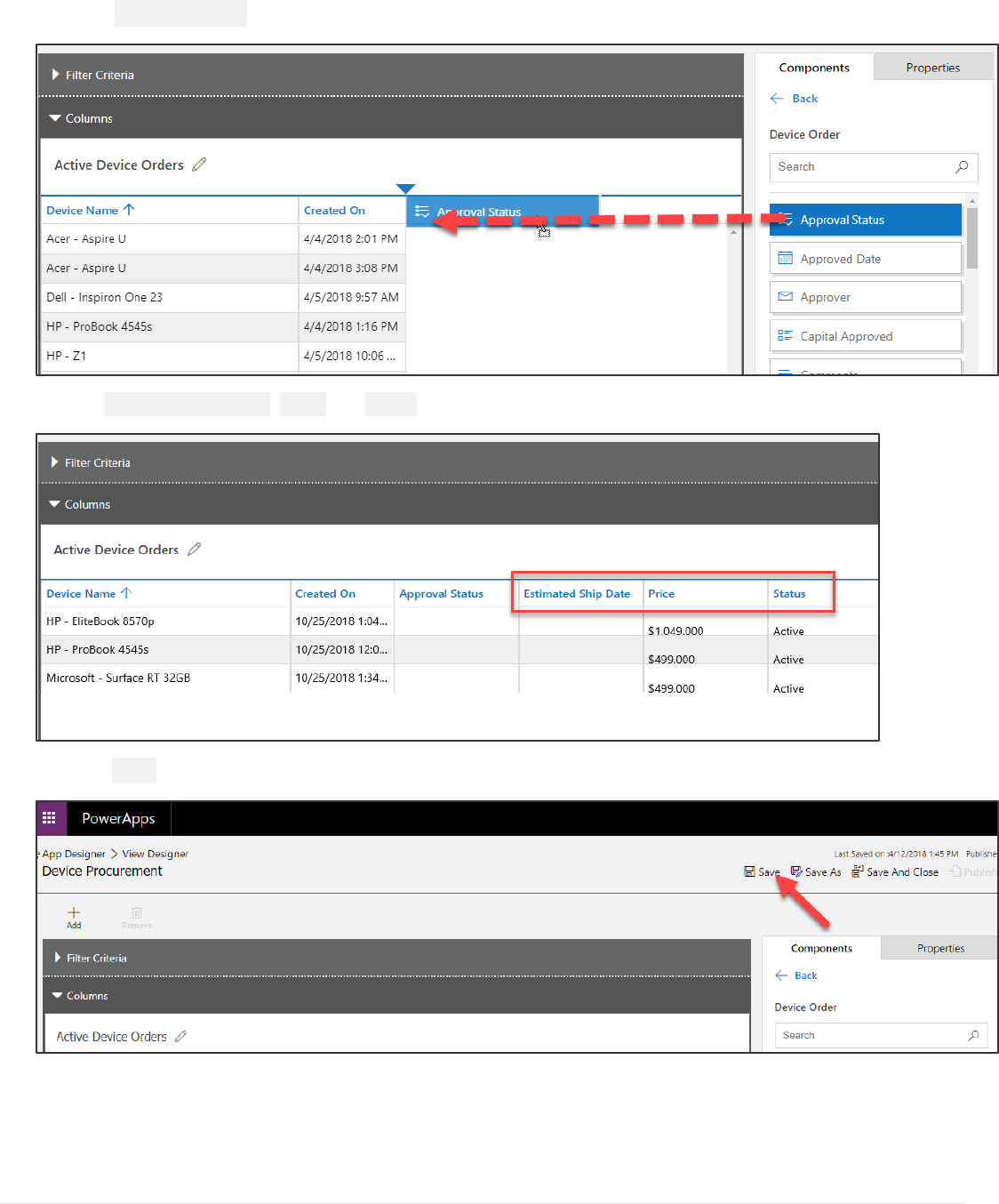
Task: Open the PowerApps waffle app launcher
Action: point(49,818)
